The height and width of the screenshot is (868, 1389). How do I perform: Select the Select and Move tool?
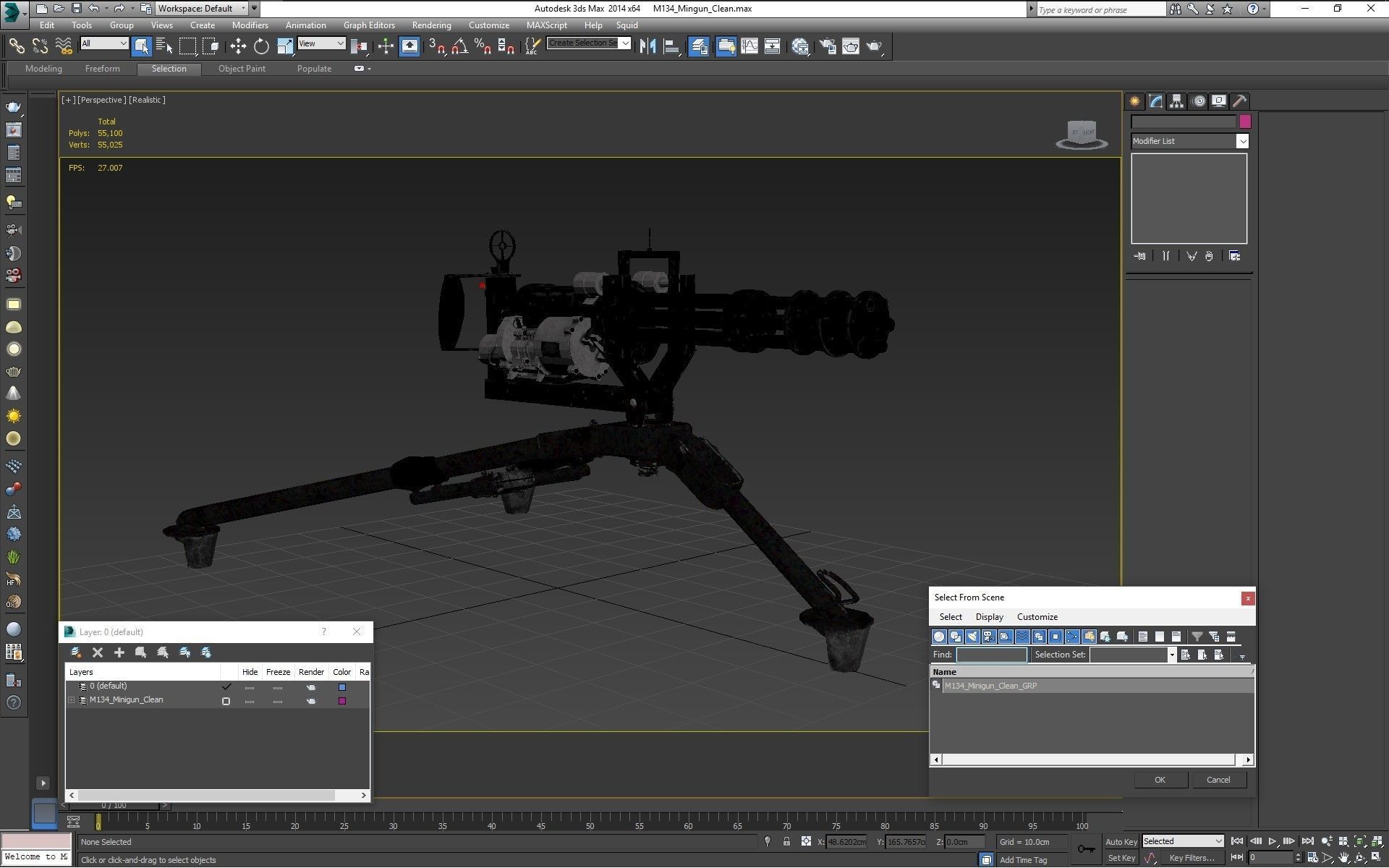238,46
